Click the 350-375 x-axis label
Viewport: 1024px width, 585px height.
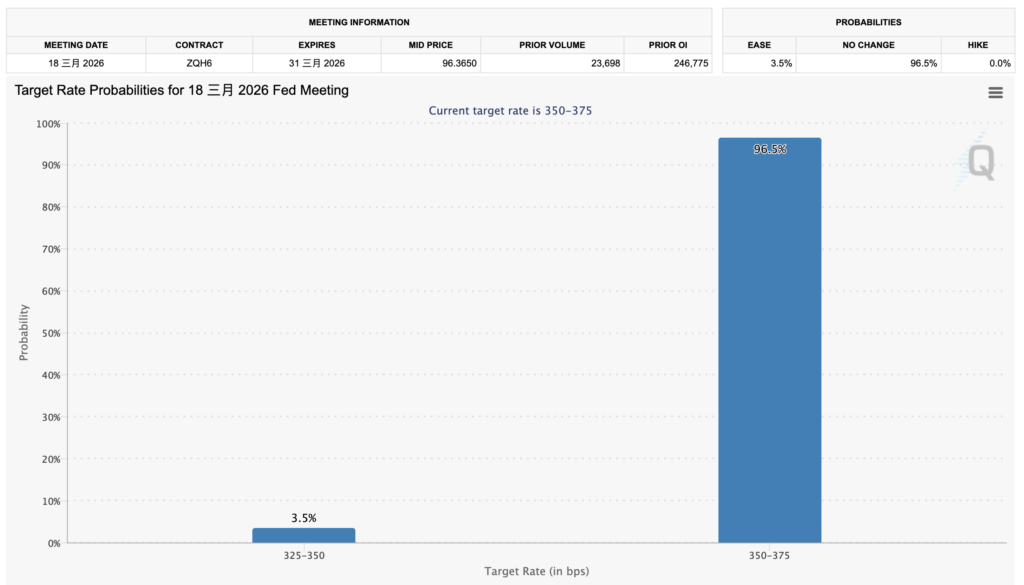[769, 553]
